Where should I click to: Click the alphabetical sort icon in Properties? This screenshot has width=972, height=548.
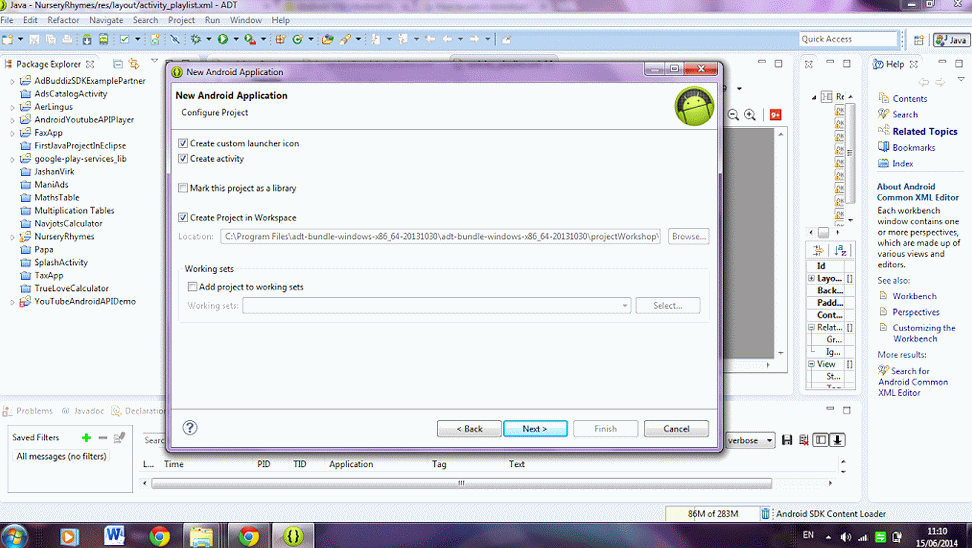point(840,250)
